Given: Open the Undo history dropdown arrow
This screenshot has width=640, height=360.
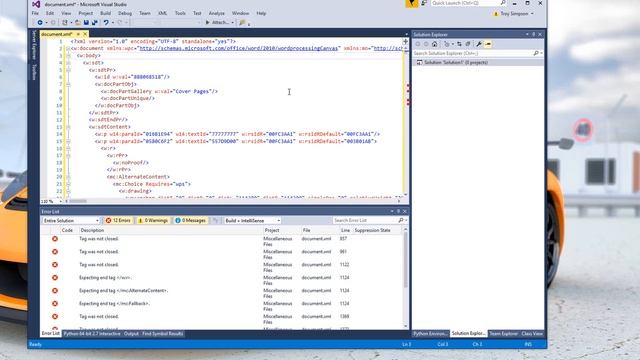Looking at the screenshot, I should (x=113, y=22).
